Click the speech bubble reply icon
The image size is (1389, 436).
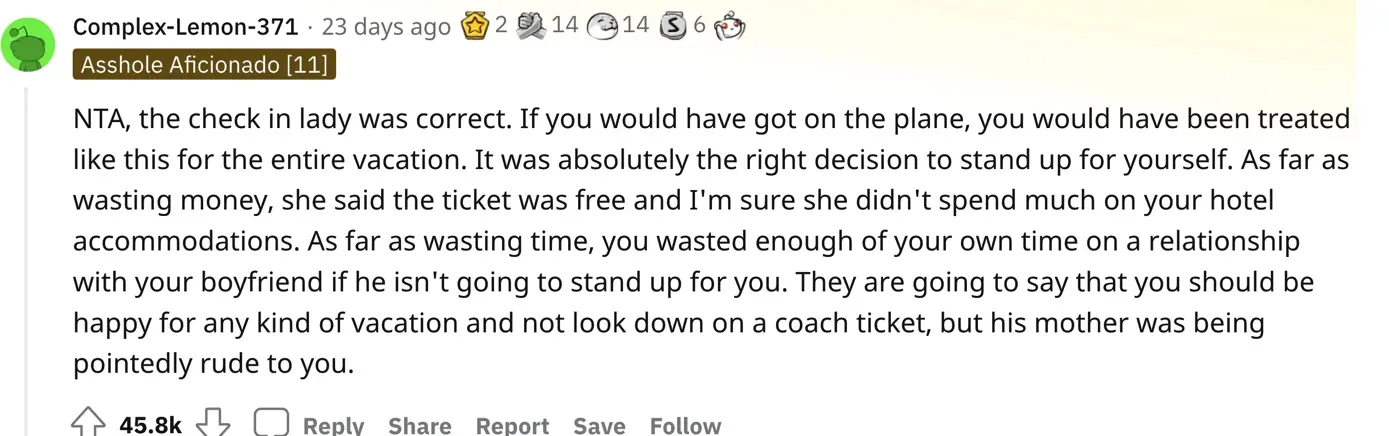click(x=271, y=424)
